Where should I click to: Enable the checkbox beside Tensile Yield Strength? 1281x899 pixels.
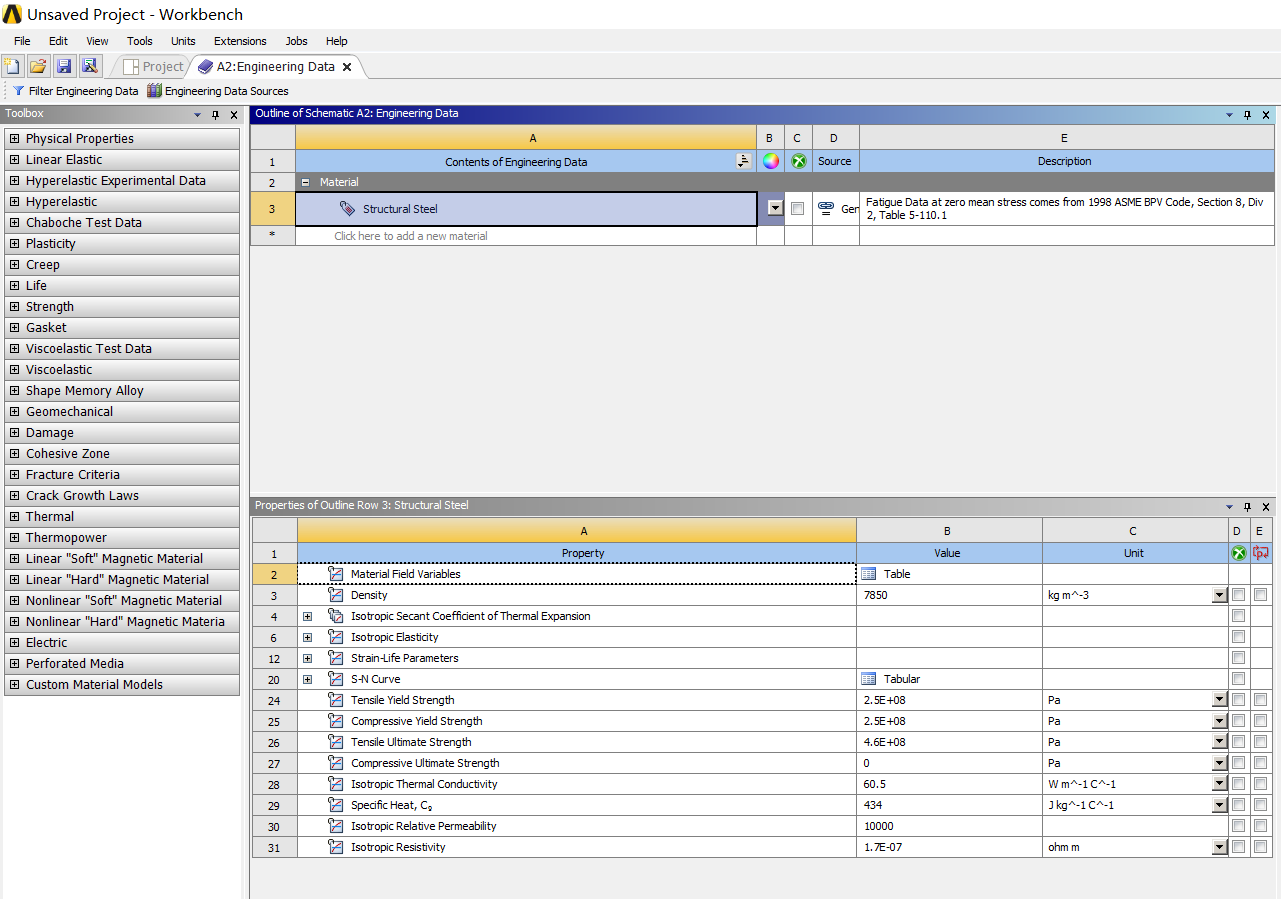(1238, 699)
